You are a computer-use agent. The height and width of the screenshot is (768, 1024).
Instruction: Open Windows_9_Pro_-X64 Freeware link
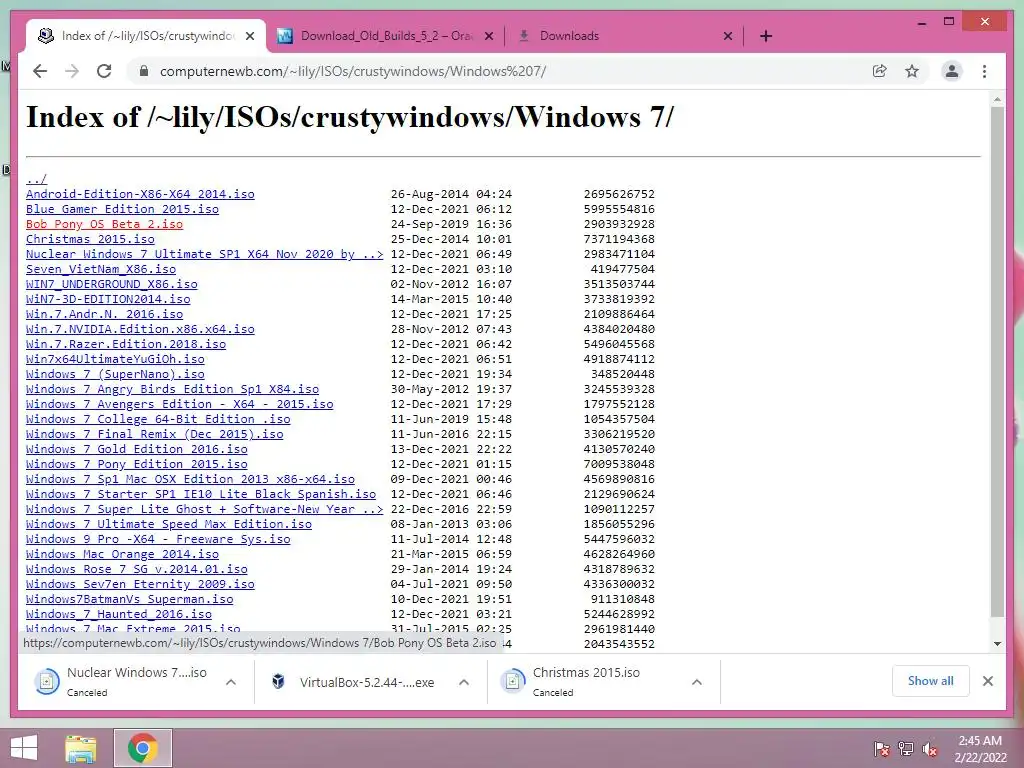pyautogui.click(x=158, y=539)
